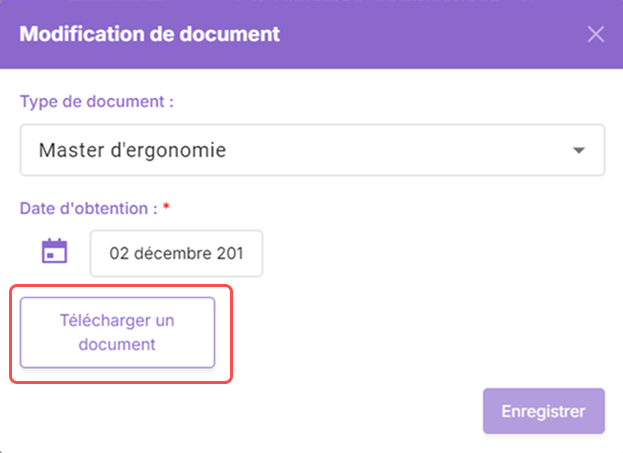The image size is (623, 453).
Task: Save changes with Enregistrer button
Action: [544, 411]
